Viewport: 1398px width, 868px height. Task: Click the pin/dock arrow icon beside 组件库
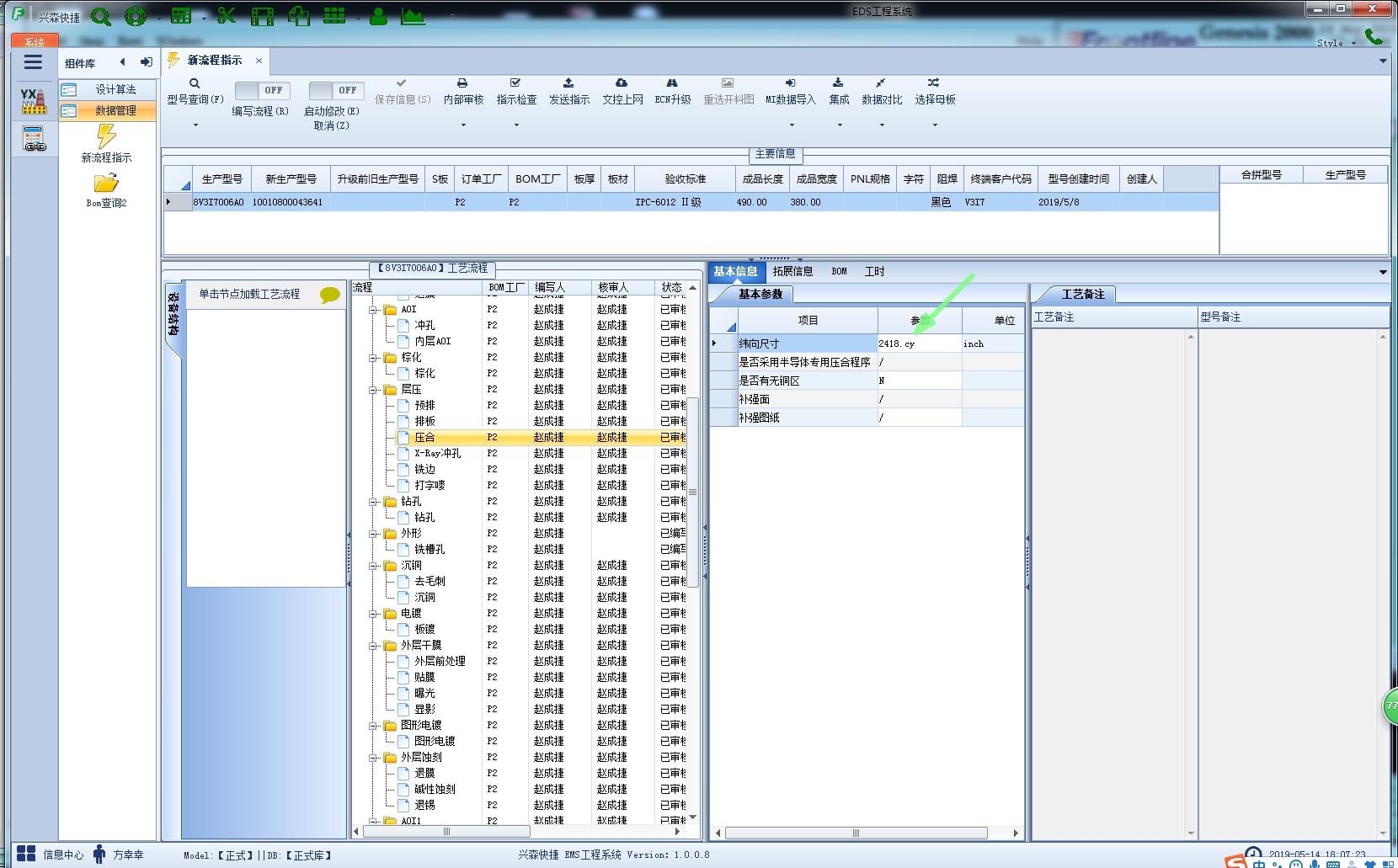pyautogui.click(x=147, y=61)
